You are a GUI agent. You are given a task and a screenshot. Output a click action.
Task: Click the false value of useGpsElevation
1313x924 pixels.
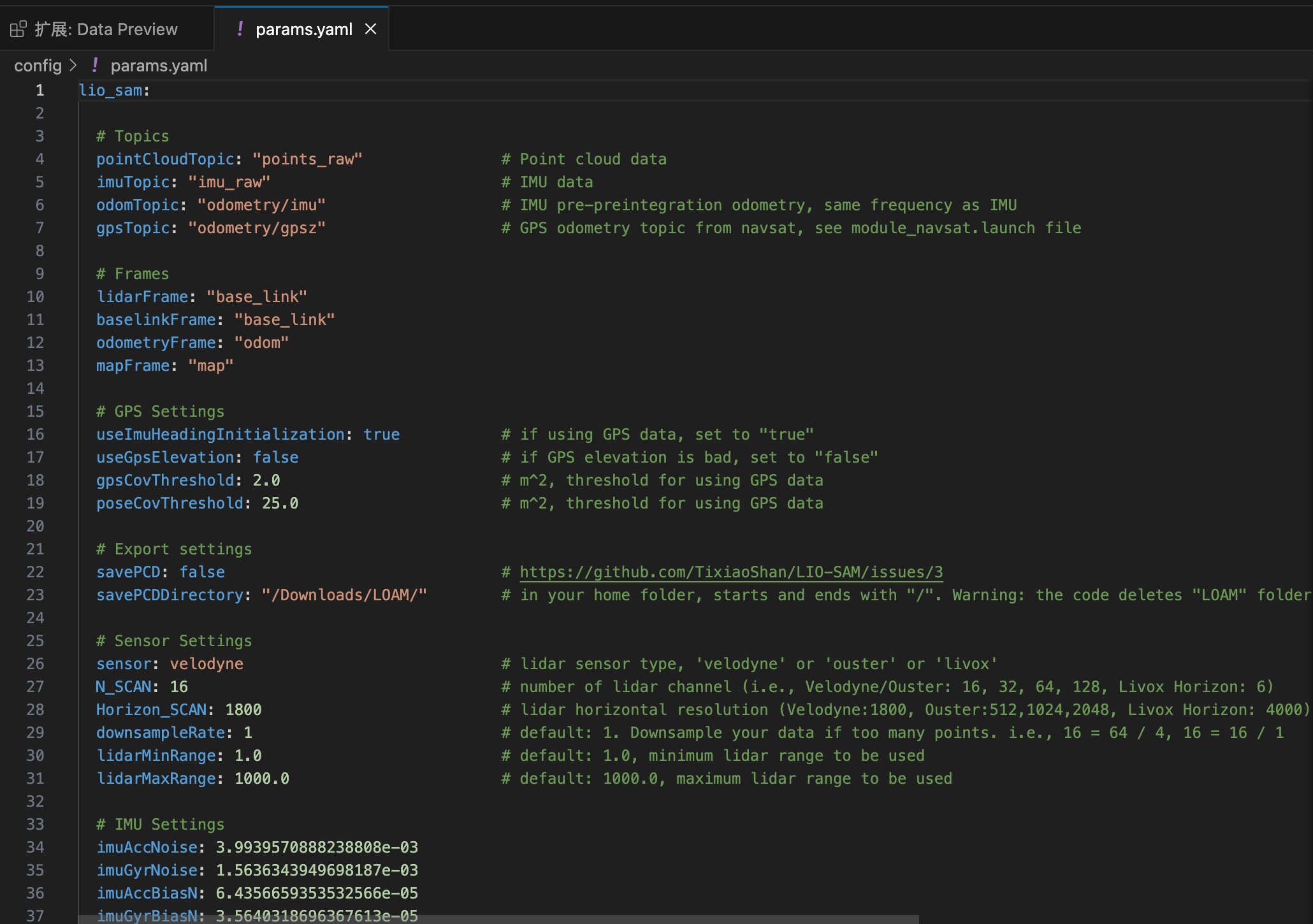point(275,458)
